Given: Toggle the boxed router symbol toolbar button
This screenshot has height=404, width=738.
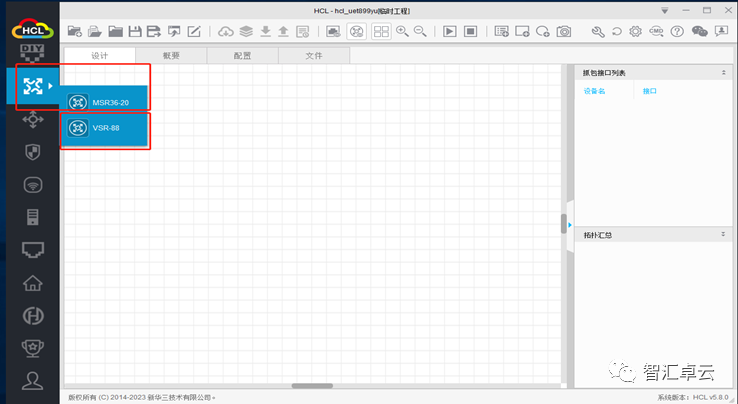Looking at the screenshot, I should tap(356, 32).
